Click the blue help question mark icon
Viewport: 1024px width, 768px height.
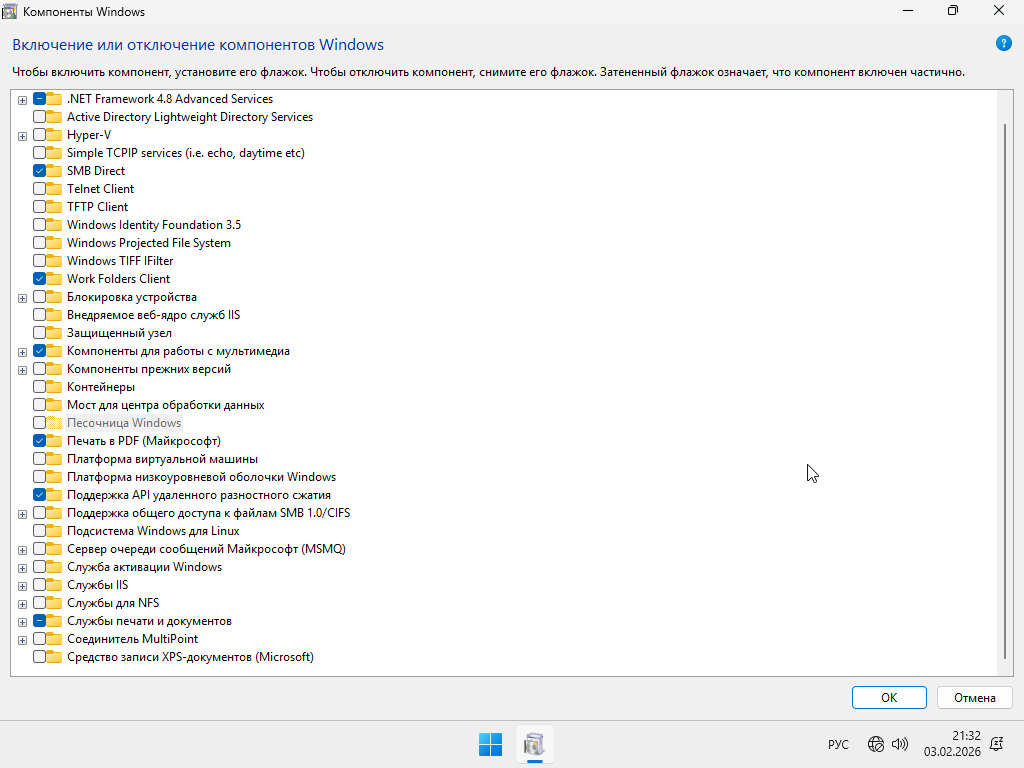(1004, 43)
